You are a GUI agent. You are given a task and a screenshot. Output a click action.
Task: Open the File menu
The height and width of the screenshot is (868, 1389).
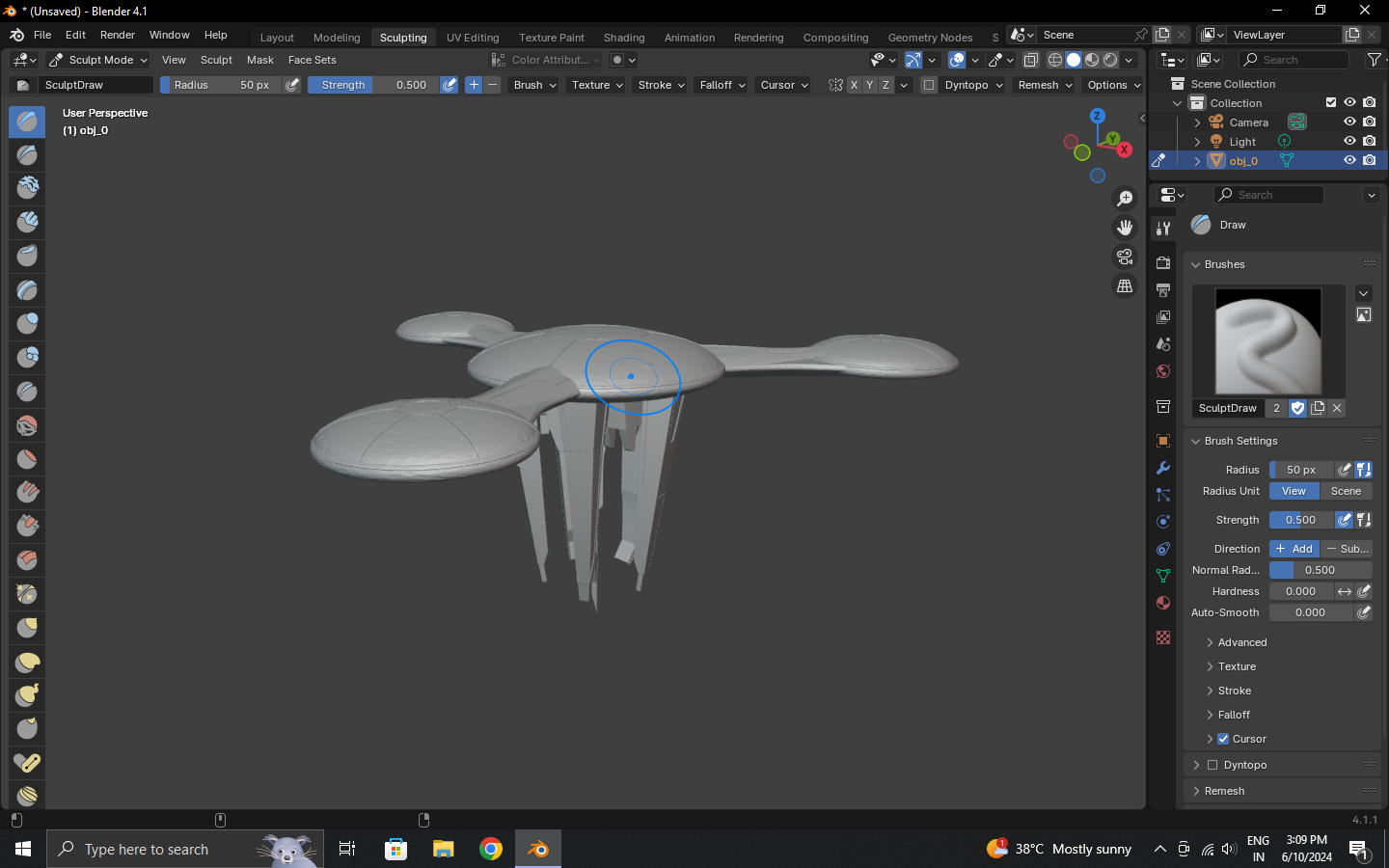42,35
